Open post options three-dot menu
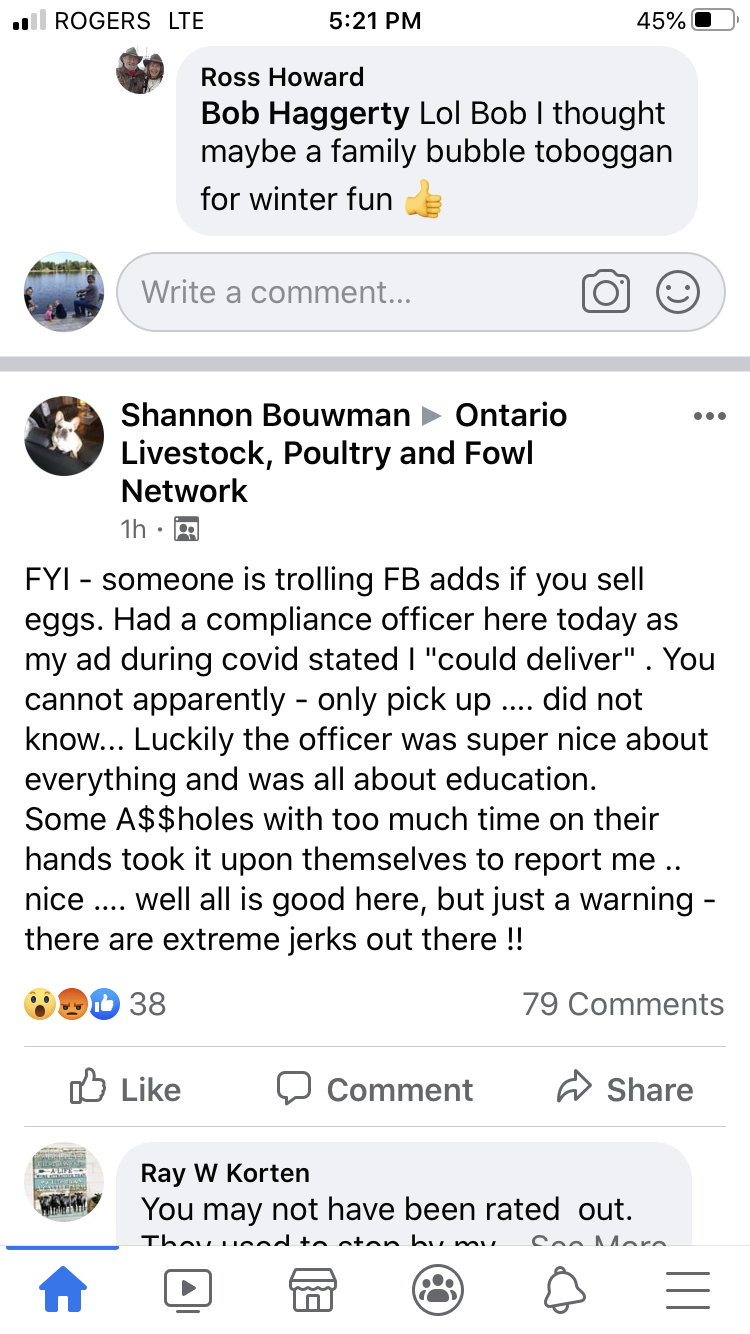Screen dimensions: 750x1334 [x=709, y=416]
